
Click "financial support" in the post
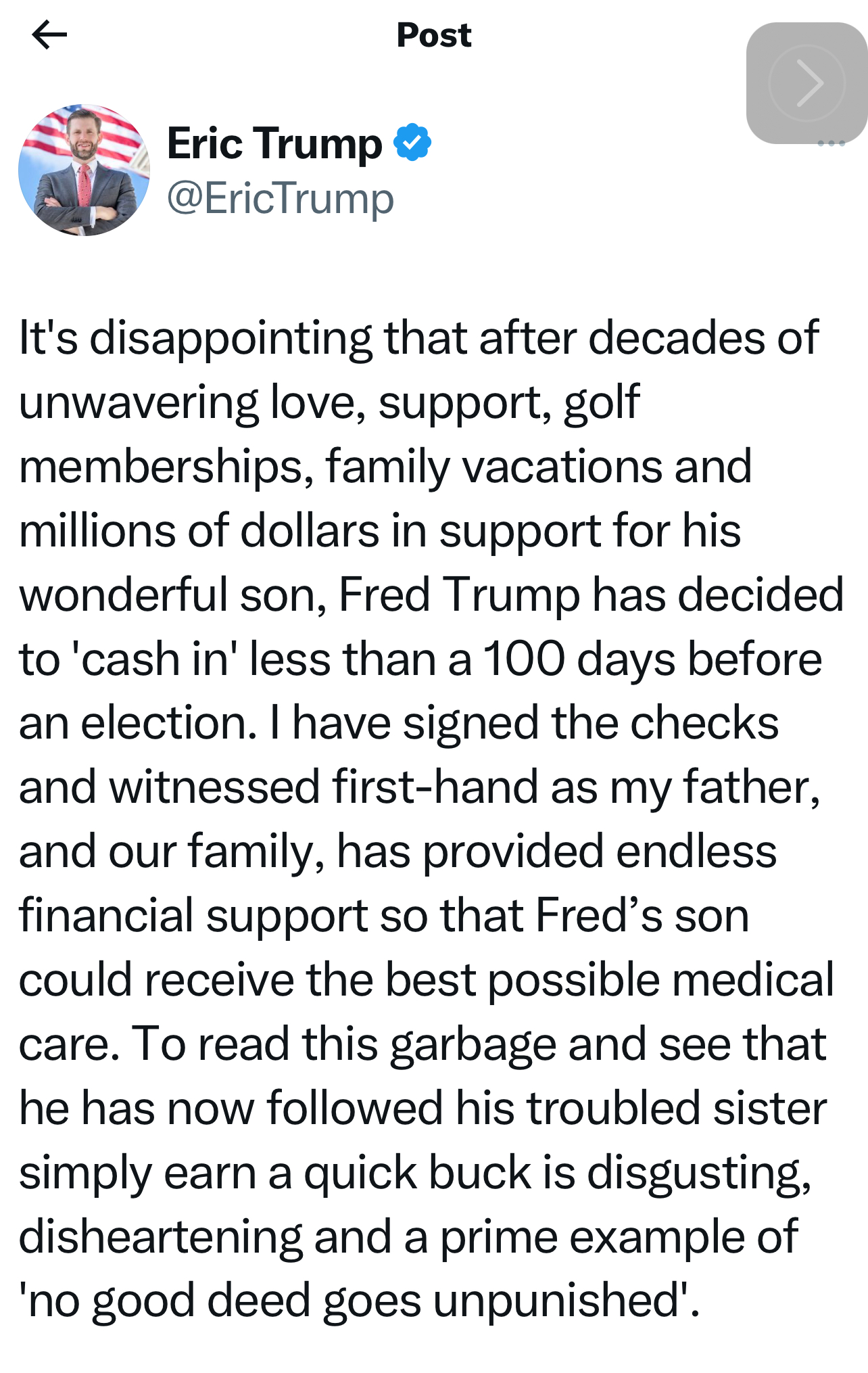(194, 916)
